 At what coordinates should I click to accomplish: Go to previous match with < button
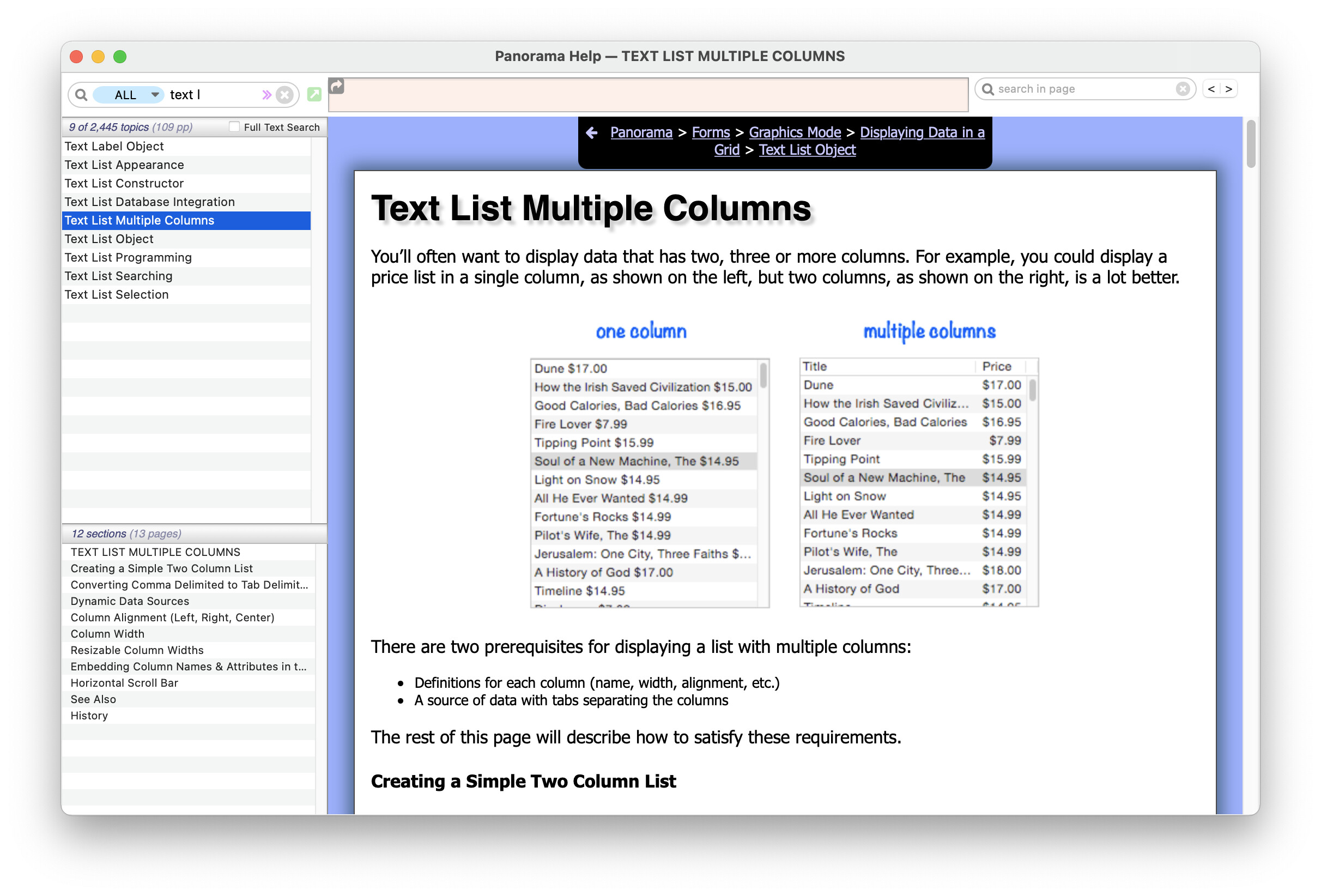pos(1211,89)
